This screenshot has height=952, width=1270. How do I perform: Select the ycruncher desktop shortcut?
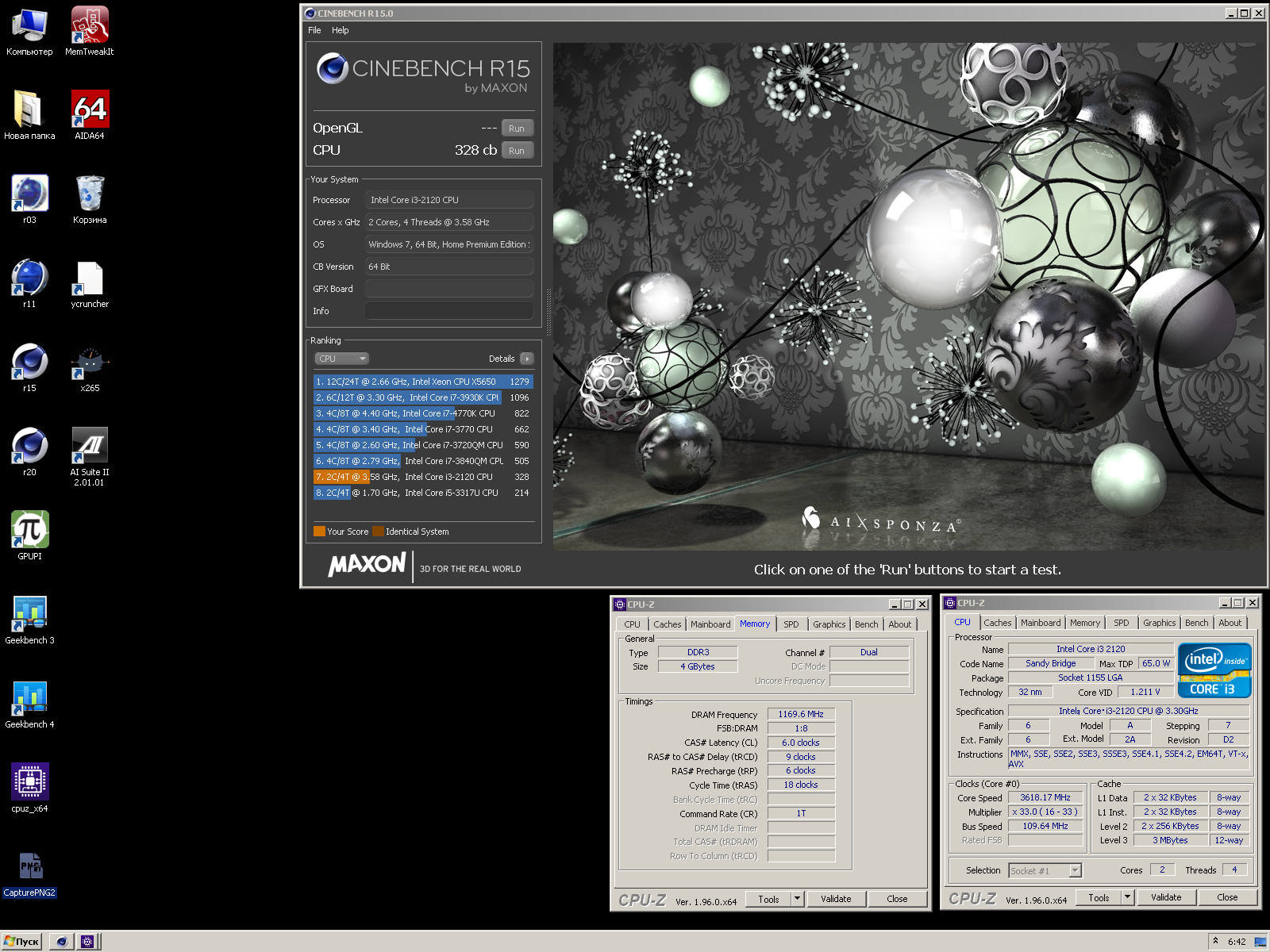pyautogui.click(x=90, y=284)
